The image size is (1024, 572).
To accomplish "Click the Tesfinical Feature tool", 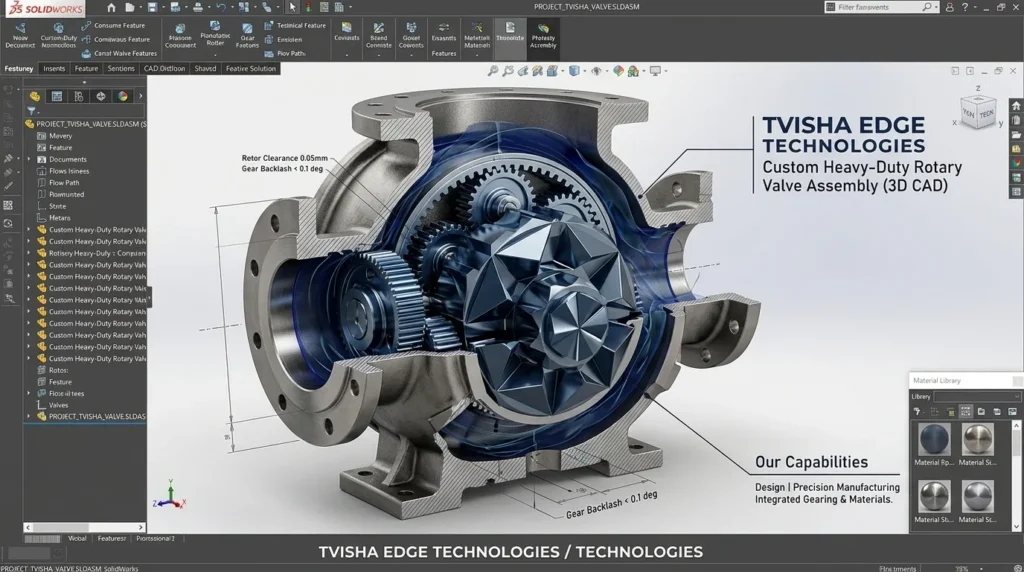I will [295, 25].
